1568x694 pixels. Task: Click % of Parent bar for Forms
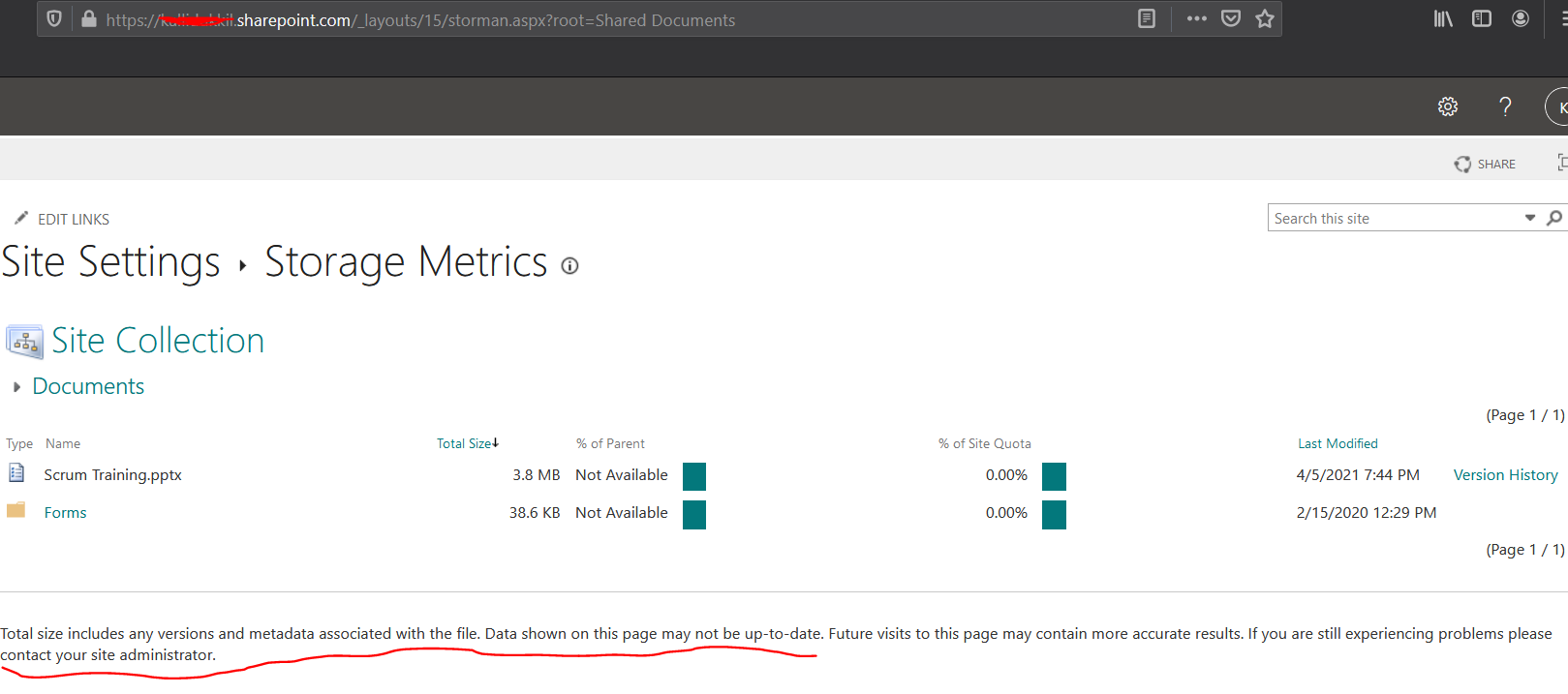(x=694, y=515)
